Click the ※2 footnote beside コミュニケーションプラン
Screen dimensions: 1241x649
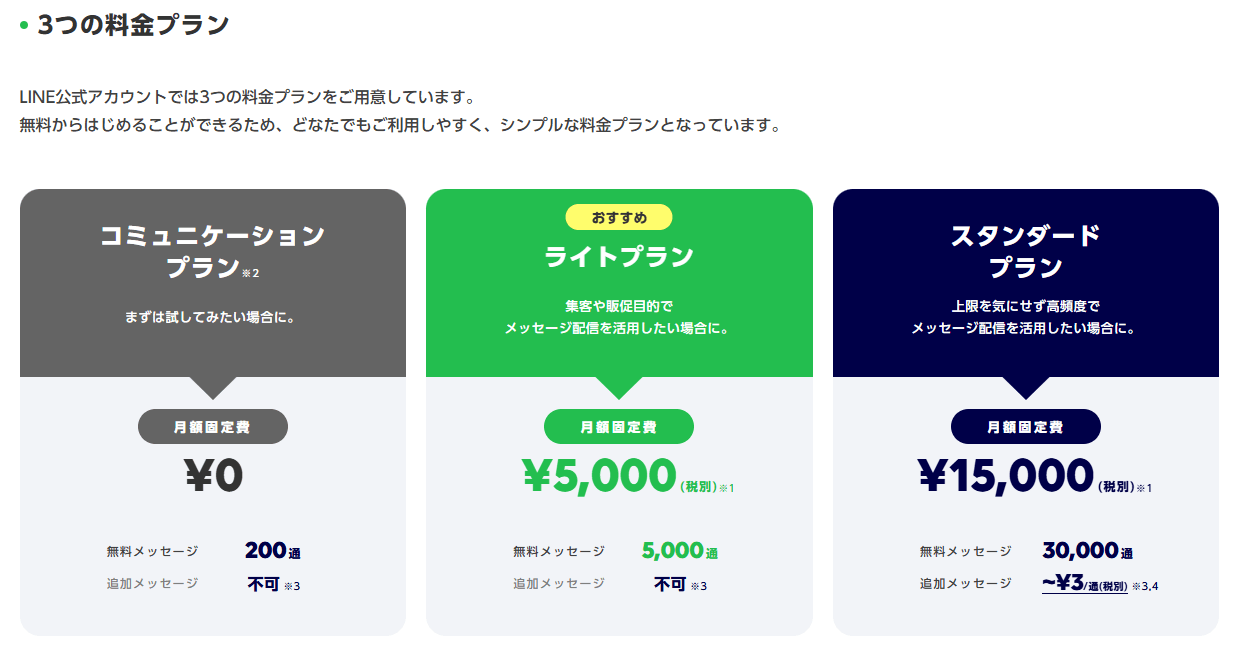point(250,272)
